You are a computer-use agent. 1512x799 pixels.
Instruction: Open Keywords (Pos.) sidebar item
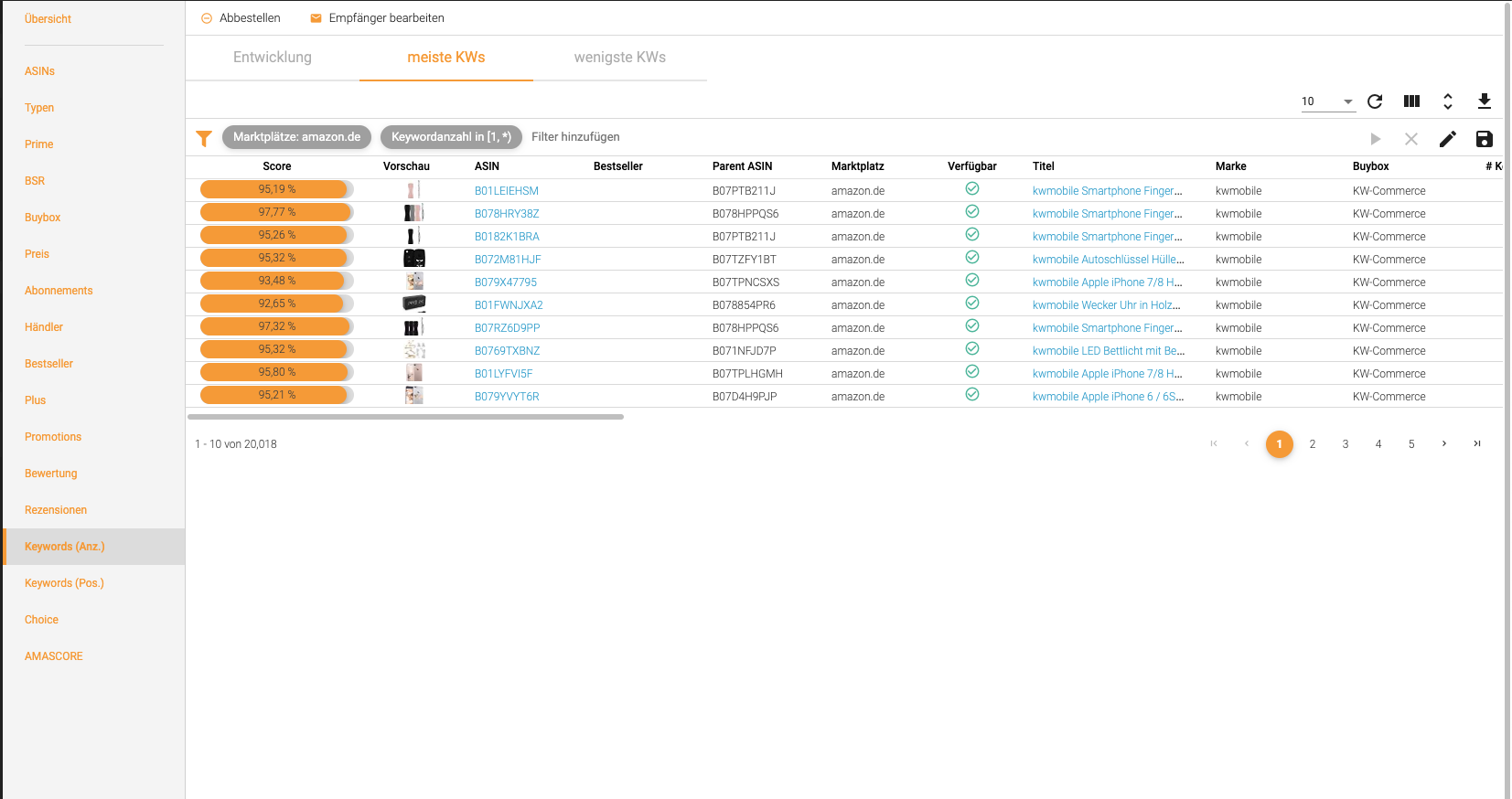click(x=64, y=583)
